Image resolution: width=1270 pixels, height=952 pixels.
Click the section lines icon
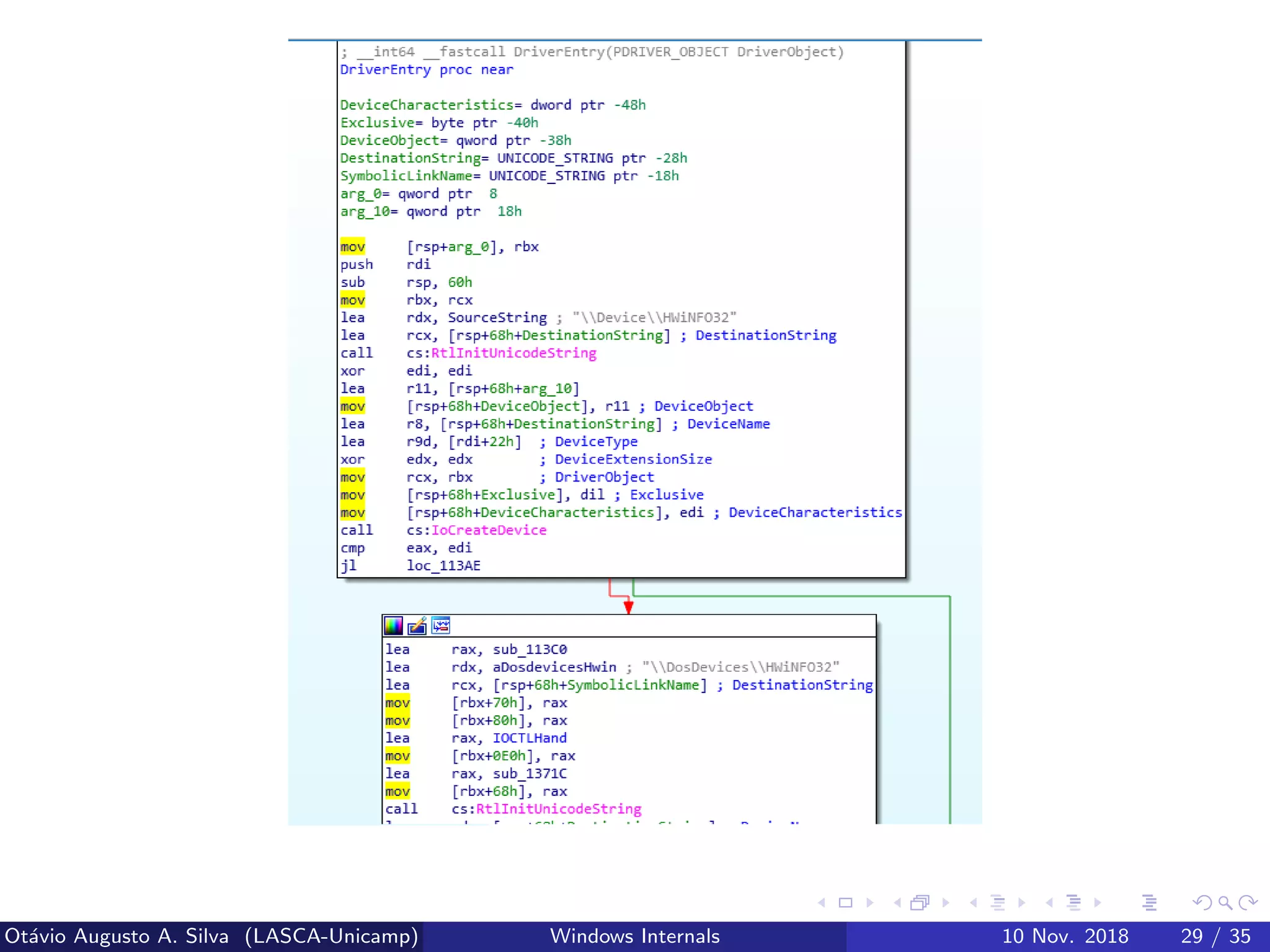tap(1074, 903)
